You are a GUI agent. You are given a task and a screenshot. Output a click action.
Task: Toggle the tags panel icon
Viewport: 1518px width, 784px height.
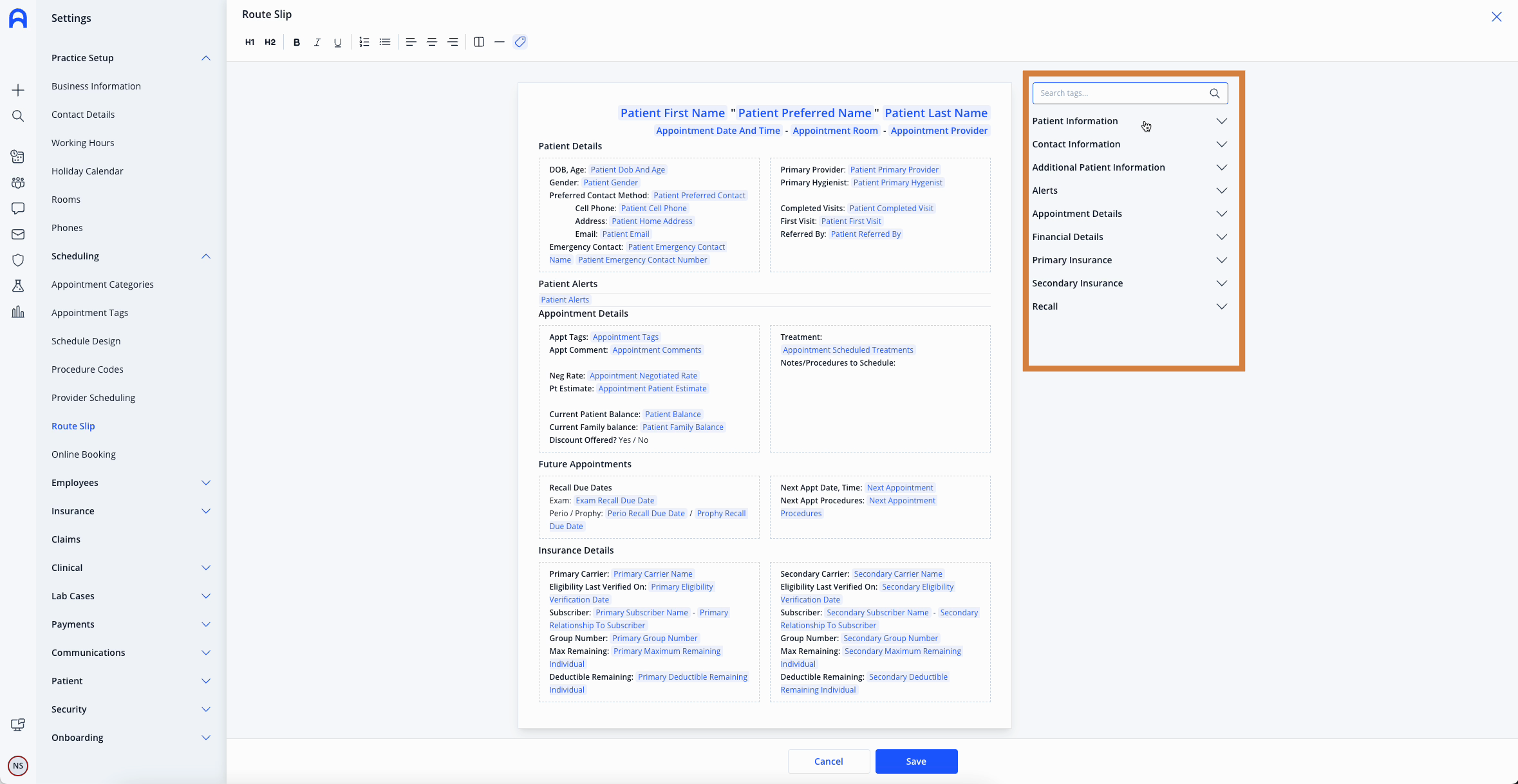coord(520,42)
